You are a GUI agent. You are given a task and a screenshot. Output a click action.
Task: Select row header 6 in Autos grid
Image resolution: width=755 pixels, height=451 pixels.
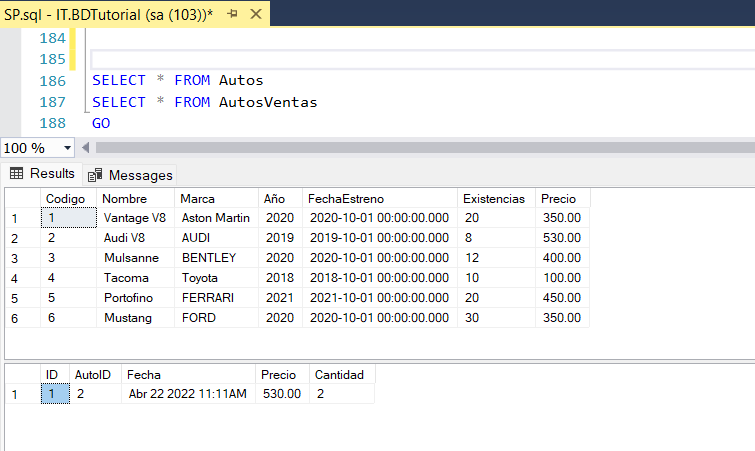23,318
